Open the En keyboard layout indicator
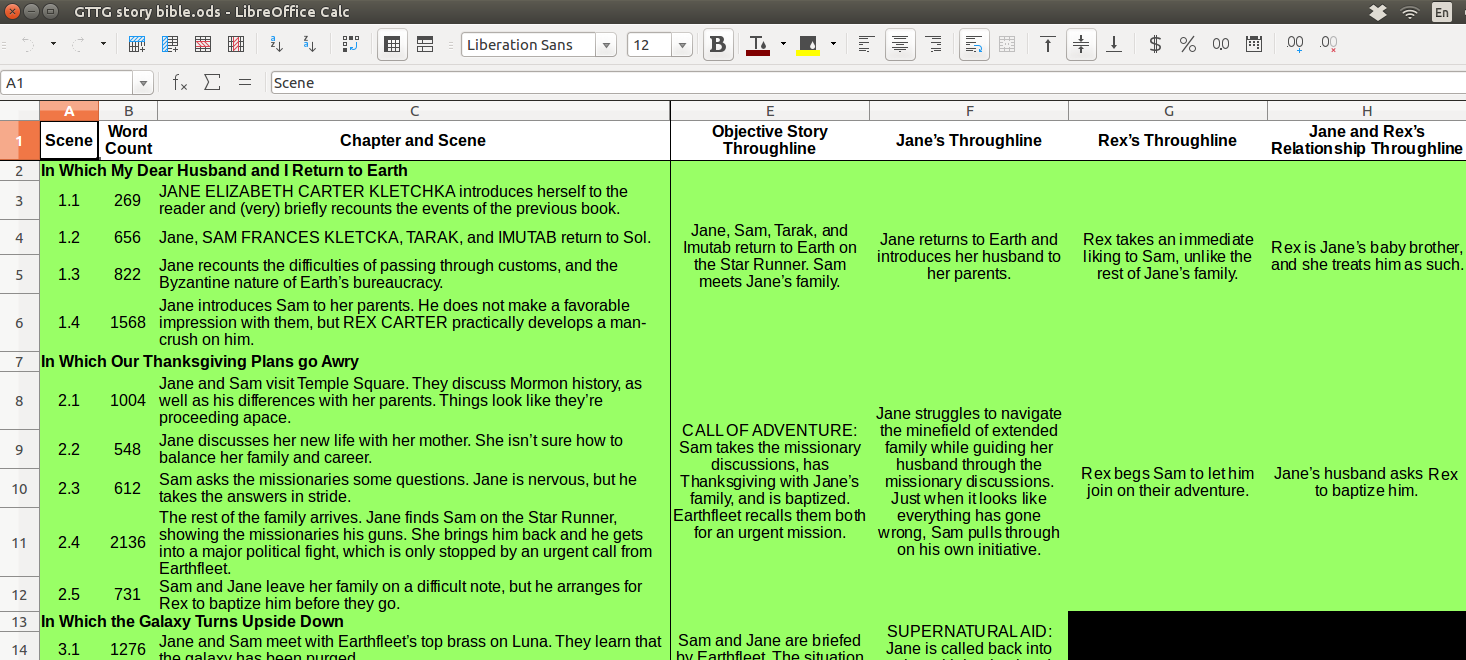This screenshot has height=660, width=1466. [1442, 13]
